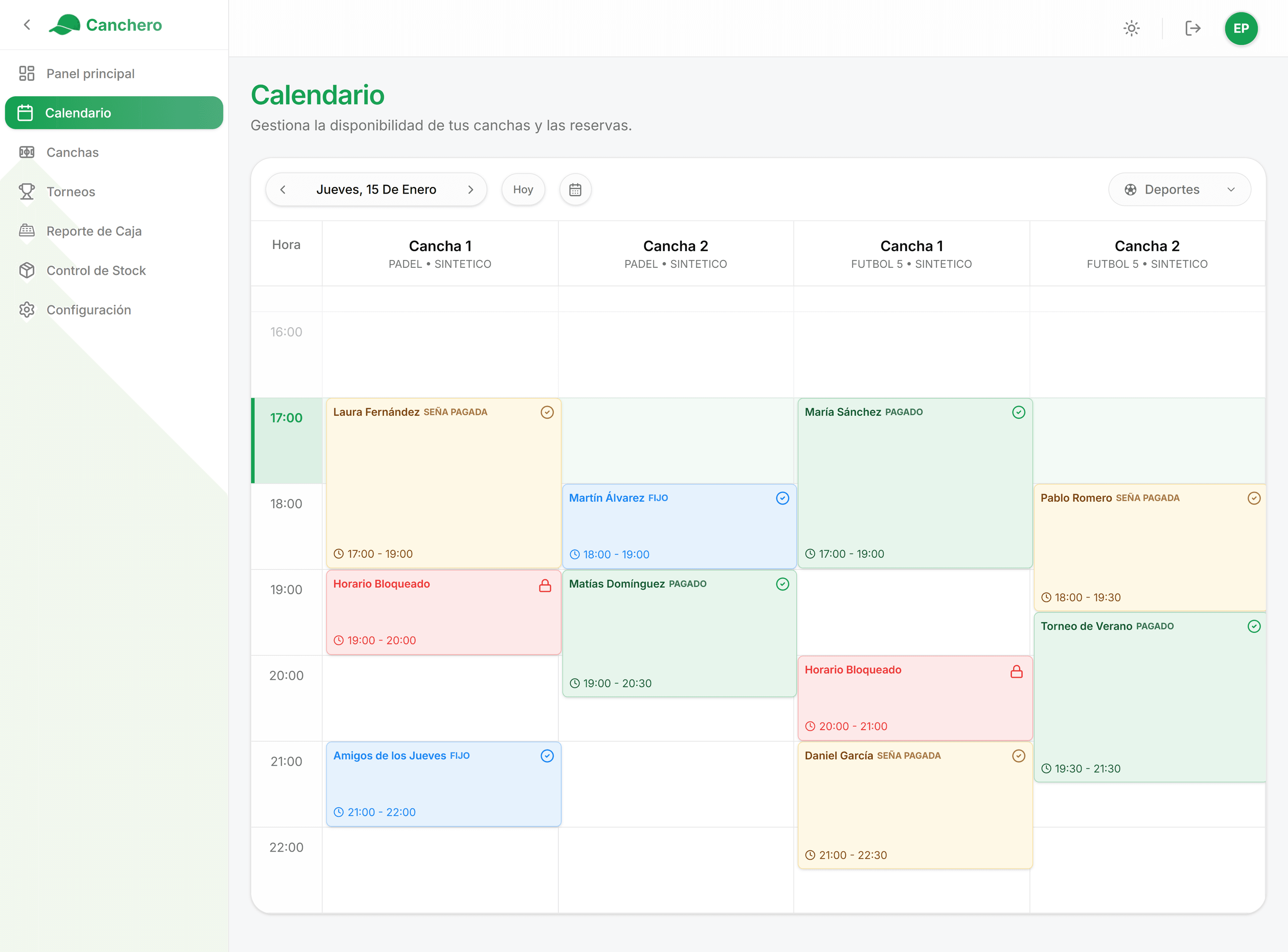Click the Hoy button
The width and height of the screenshot is (1288, 952).
coord(523,189)
